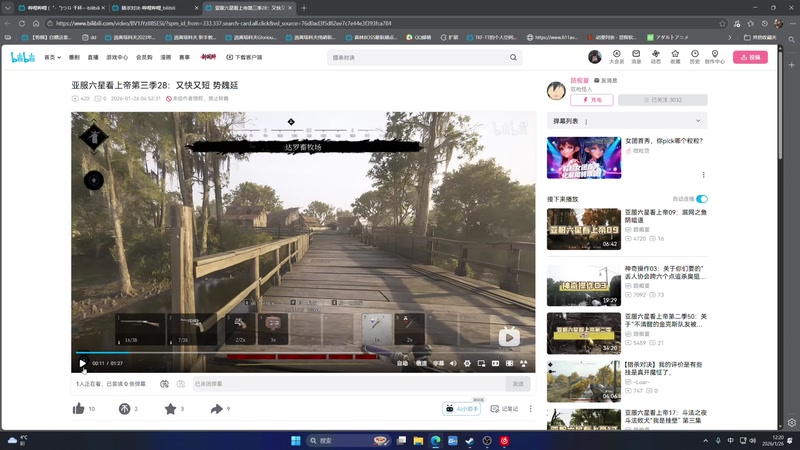Switch the player to wide screen mode
This screenshot has width=800, height=450.
tap(495, 363)
